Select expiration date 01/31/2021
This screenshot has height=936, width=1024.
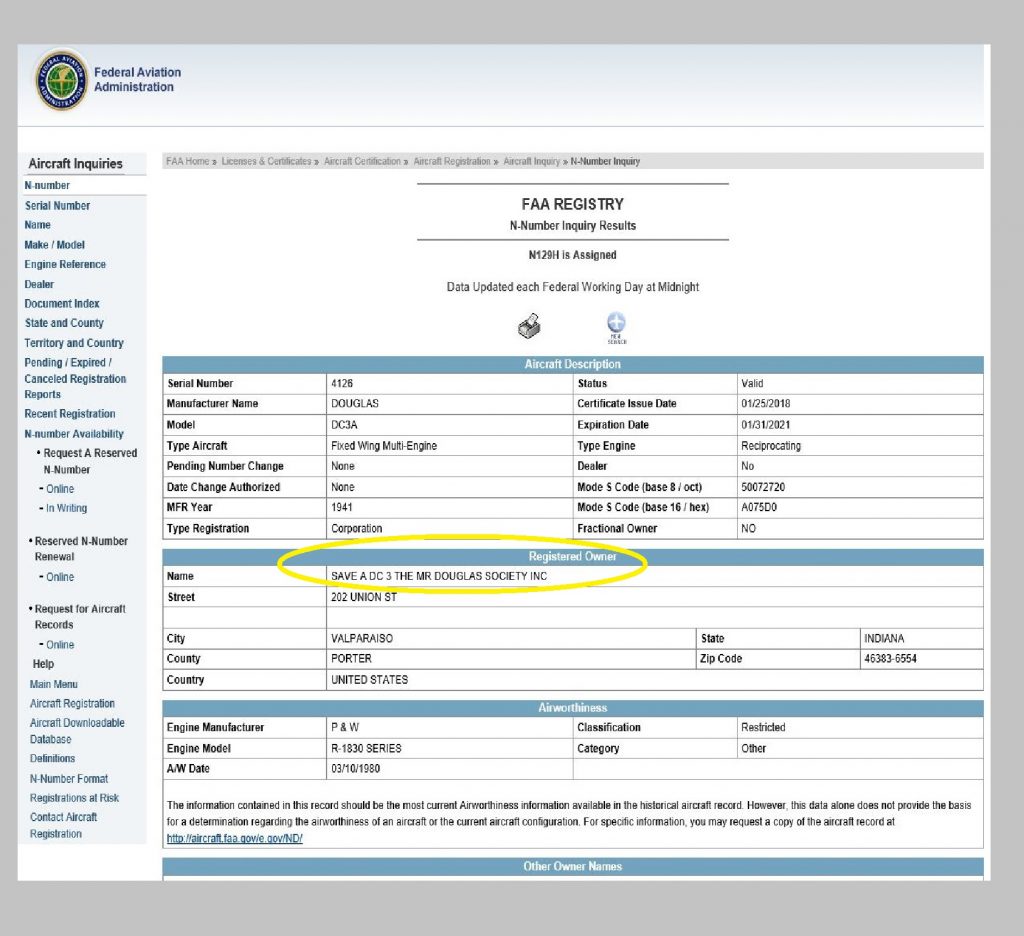(x=765, y=425)
